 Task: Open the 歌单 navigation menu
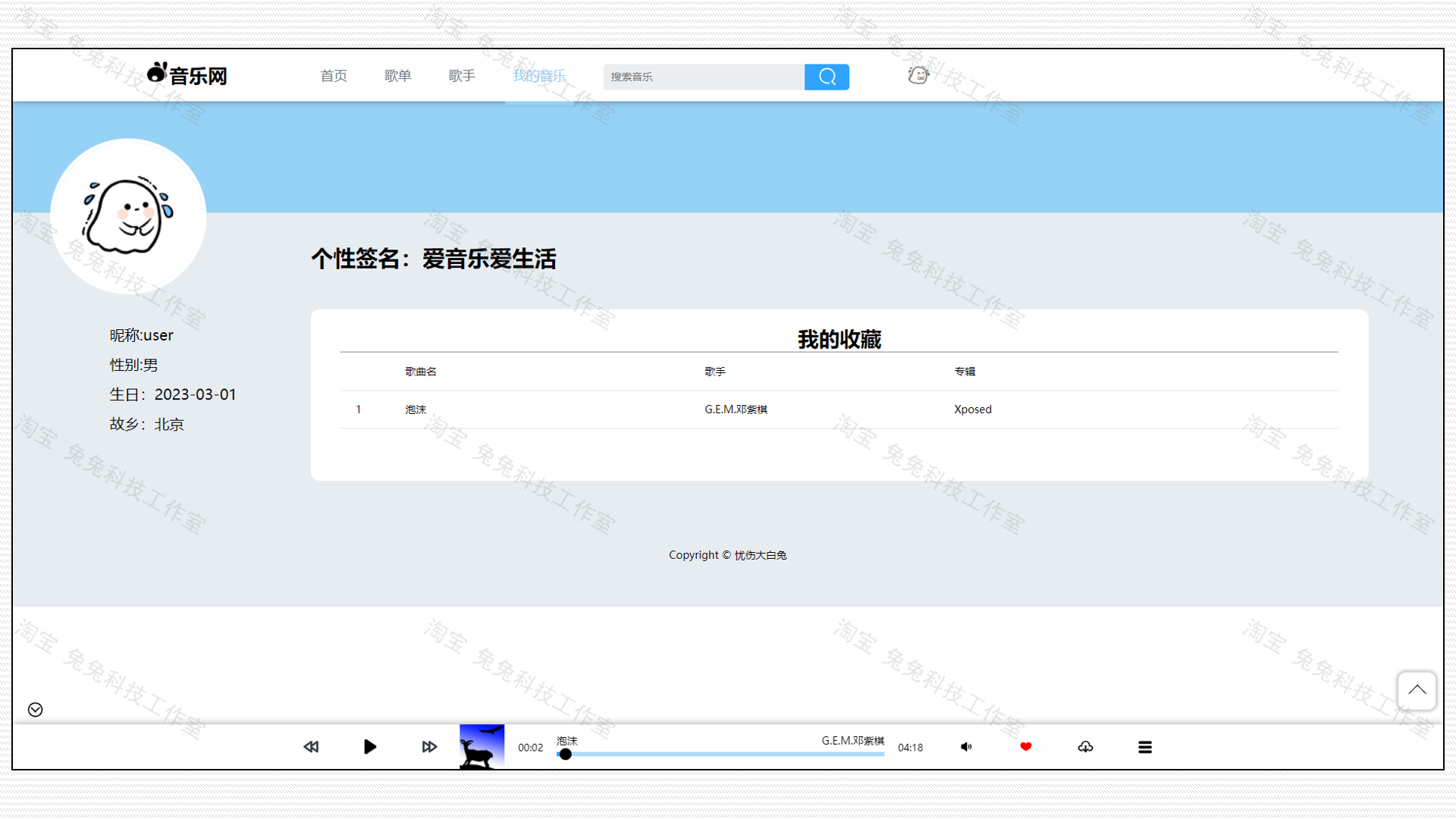397,75
